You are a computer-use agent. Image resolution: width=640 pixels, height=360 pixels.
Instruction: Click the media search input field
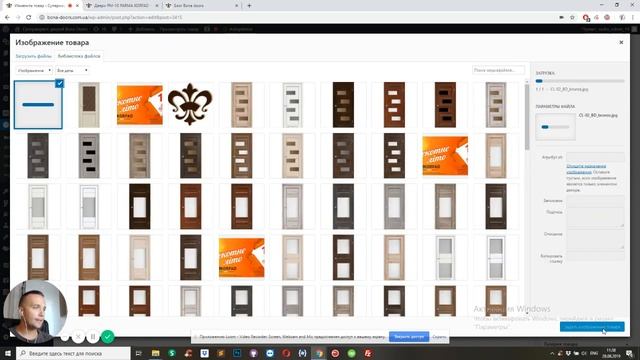(x=498, y=70)
